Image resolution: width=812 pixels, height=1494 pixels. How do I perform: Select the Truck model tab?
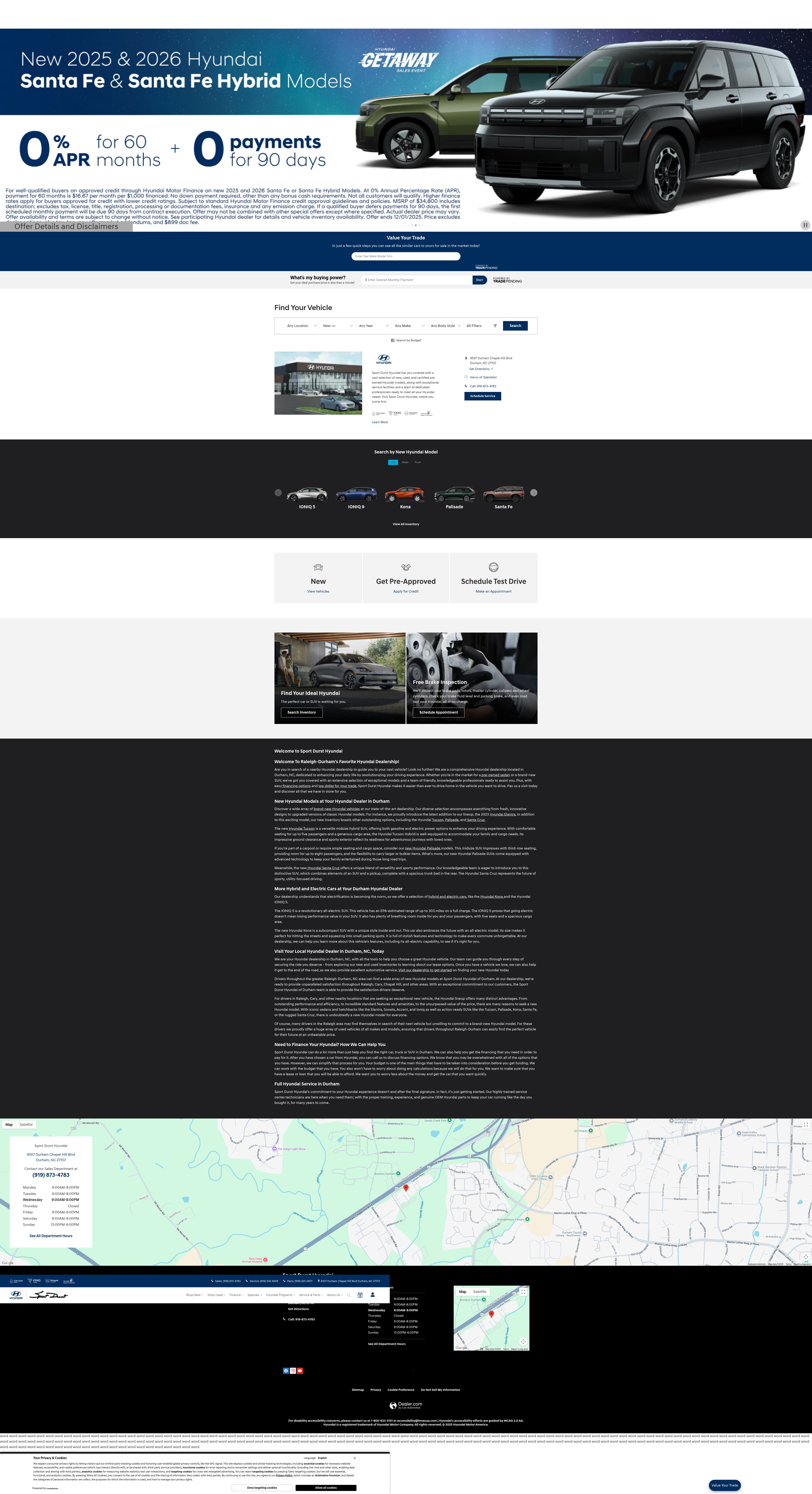click(x=418, y=462)
